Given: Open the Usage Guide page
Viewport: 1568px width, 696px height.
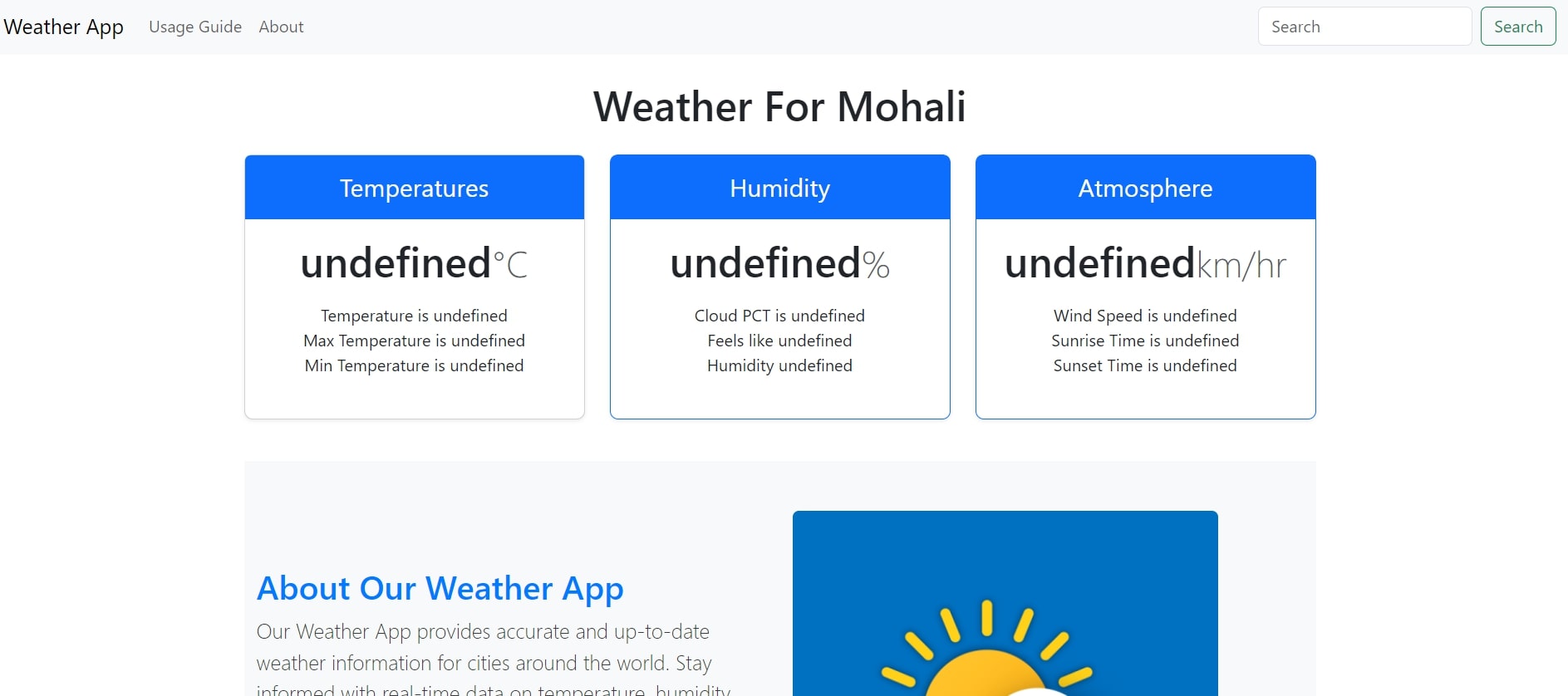Looking at the screenshot, I should pyautogui.click(x=195, y=27).
